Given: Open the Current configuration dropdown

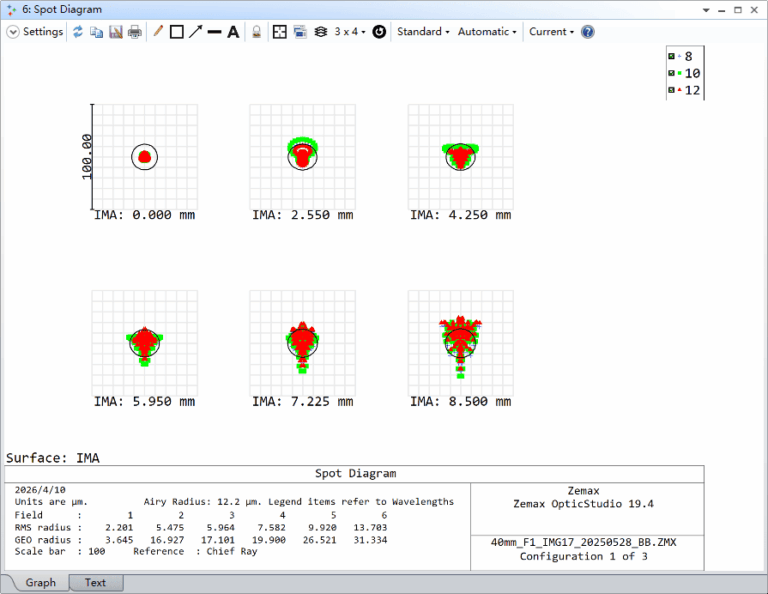Looking at the screenshot, I should point(551,32).
